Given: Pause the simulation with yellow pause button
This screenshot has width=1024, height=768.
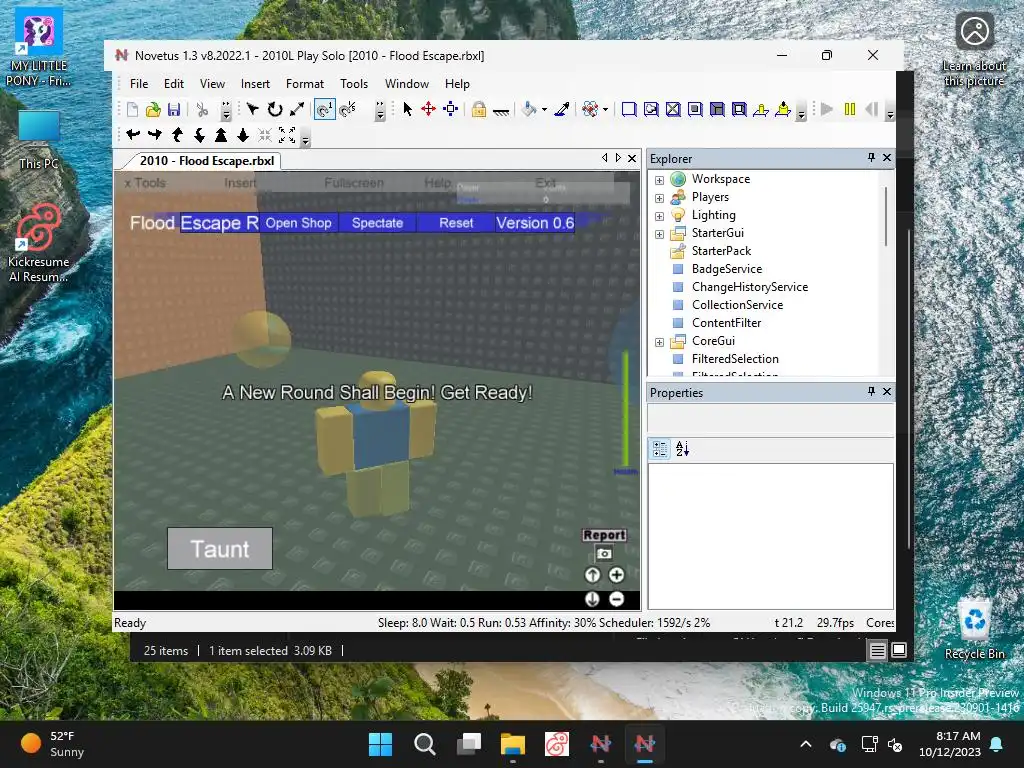Looking at the screenshot, I should (x=850, y=109).
